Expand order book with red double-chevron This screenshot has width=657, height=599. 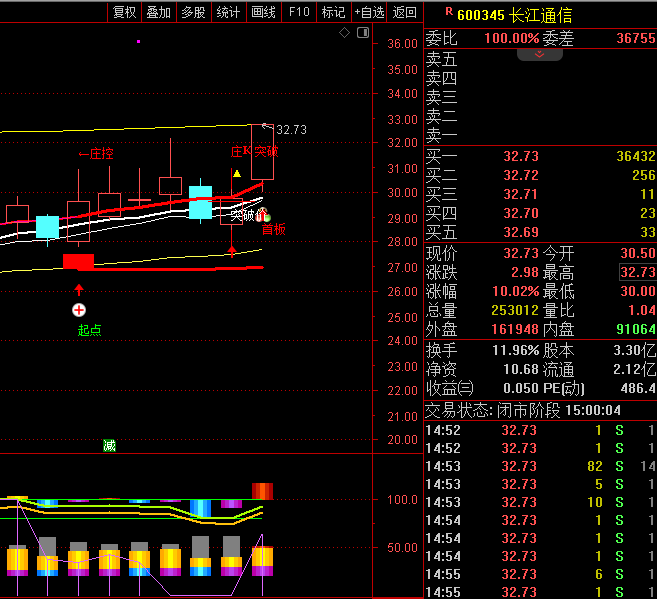click(x=540, y=54)
